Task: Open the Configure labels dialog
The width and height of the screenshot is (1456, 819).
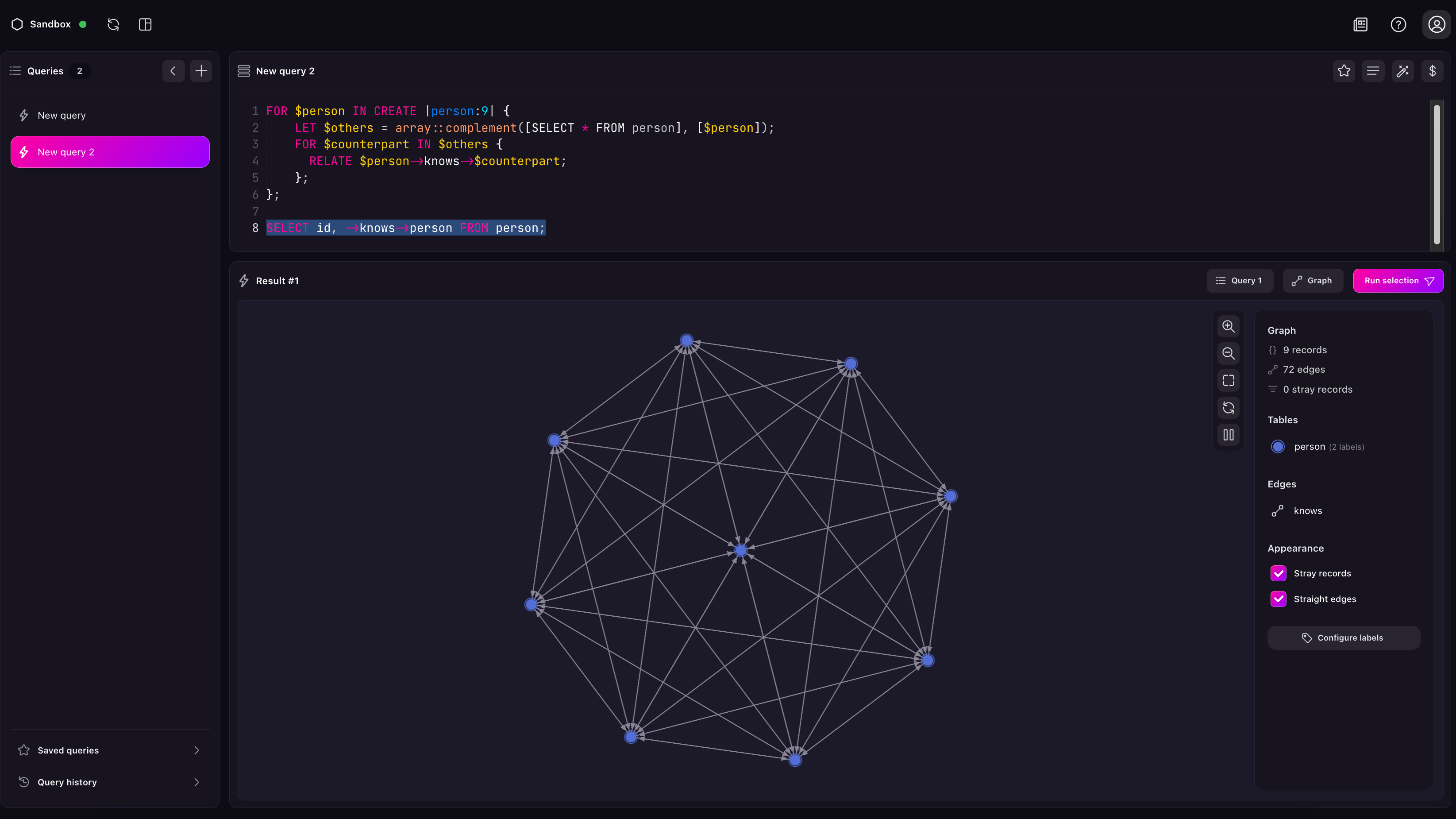Action: [1344, 637]
